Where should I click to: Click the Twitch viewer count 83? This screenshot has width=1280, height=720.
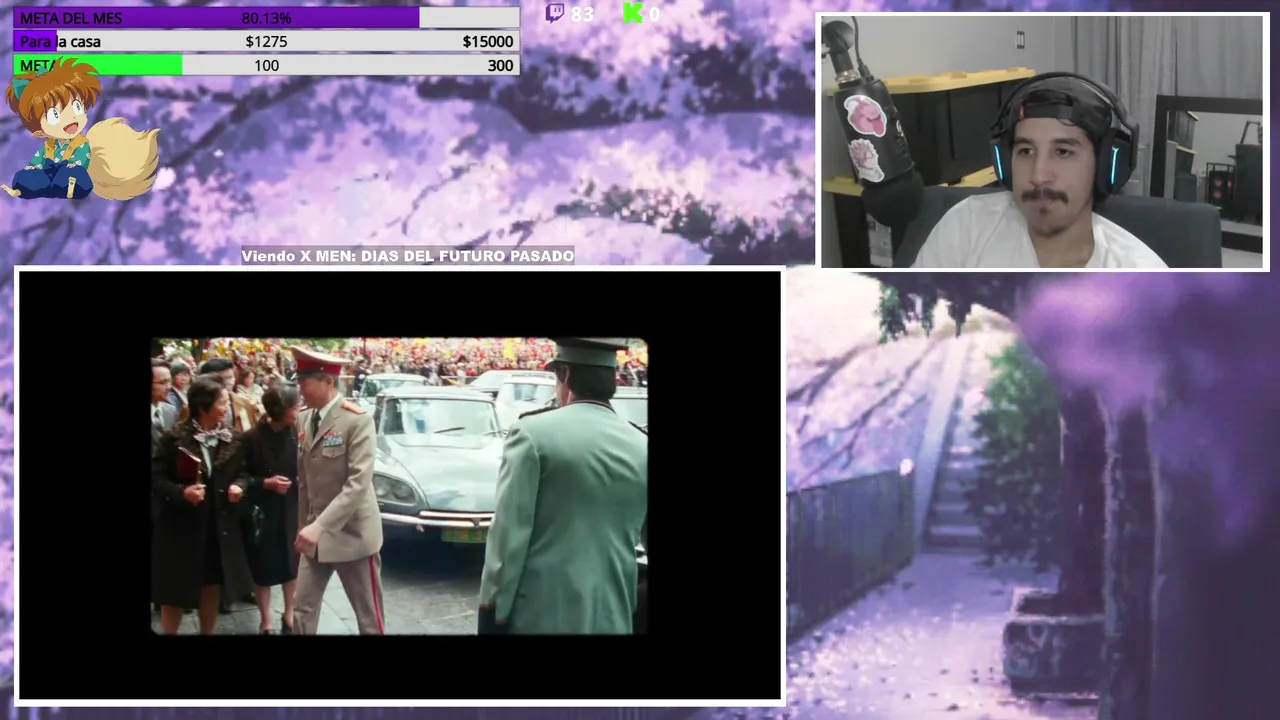(582, 14)
